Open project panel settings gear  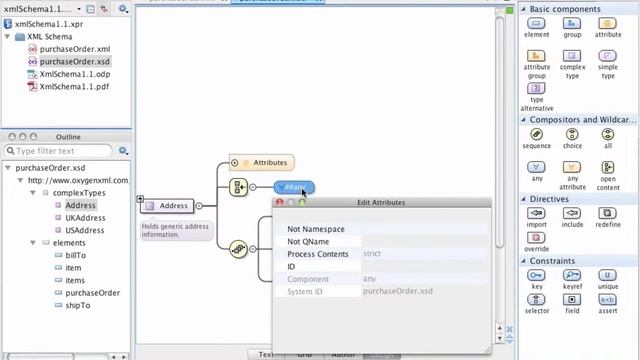tap(123, 9)
